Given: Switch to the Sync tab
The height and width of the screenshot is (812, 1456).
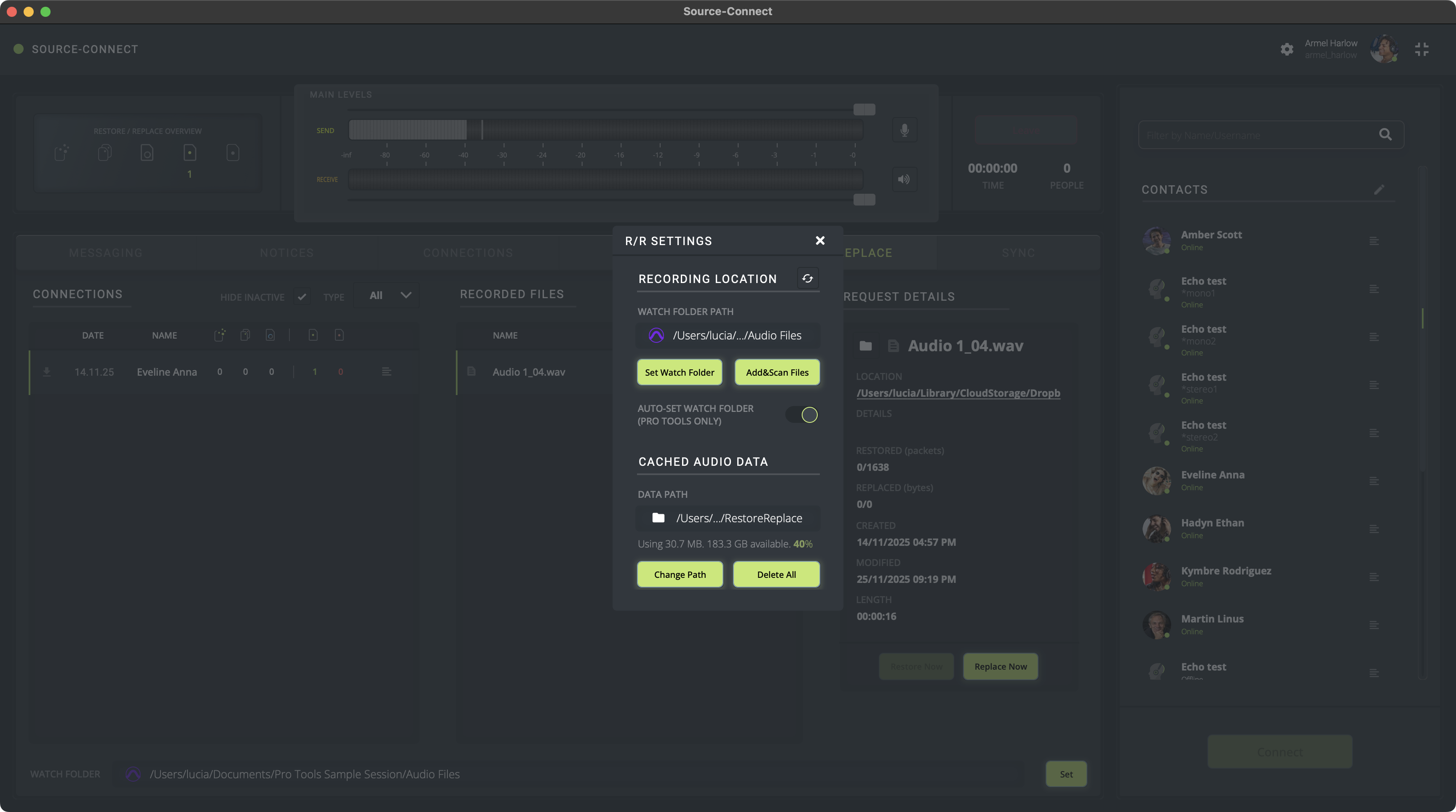Looking at the screenshot, I should (x=1018, y=253).
